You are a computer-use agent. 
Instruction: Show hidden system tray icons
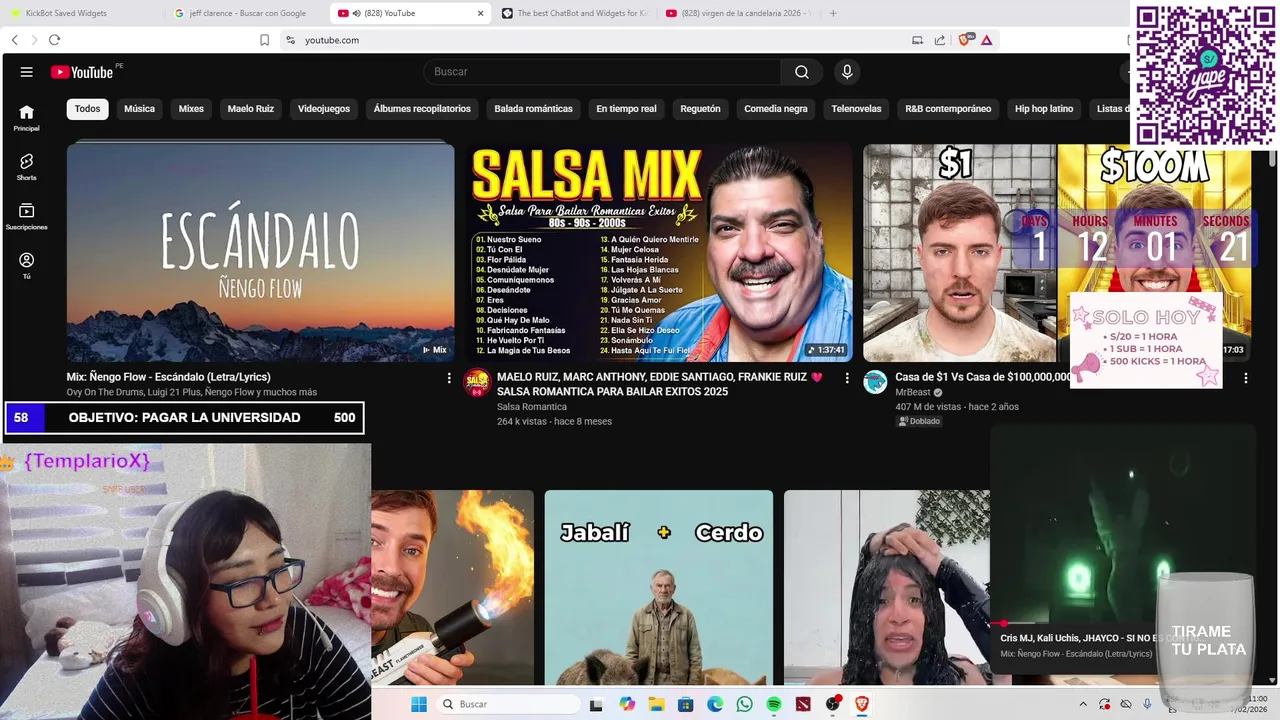[x=1083, y=704]
